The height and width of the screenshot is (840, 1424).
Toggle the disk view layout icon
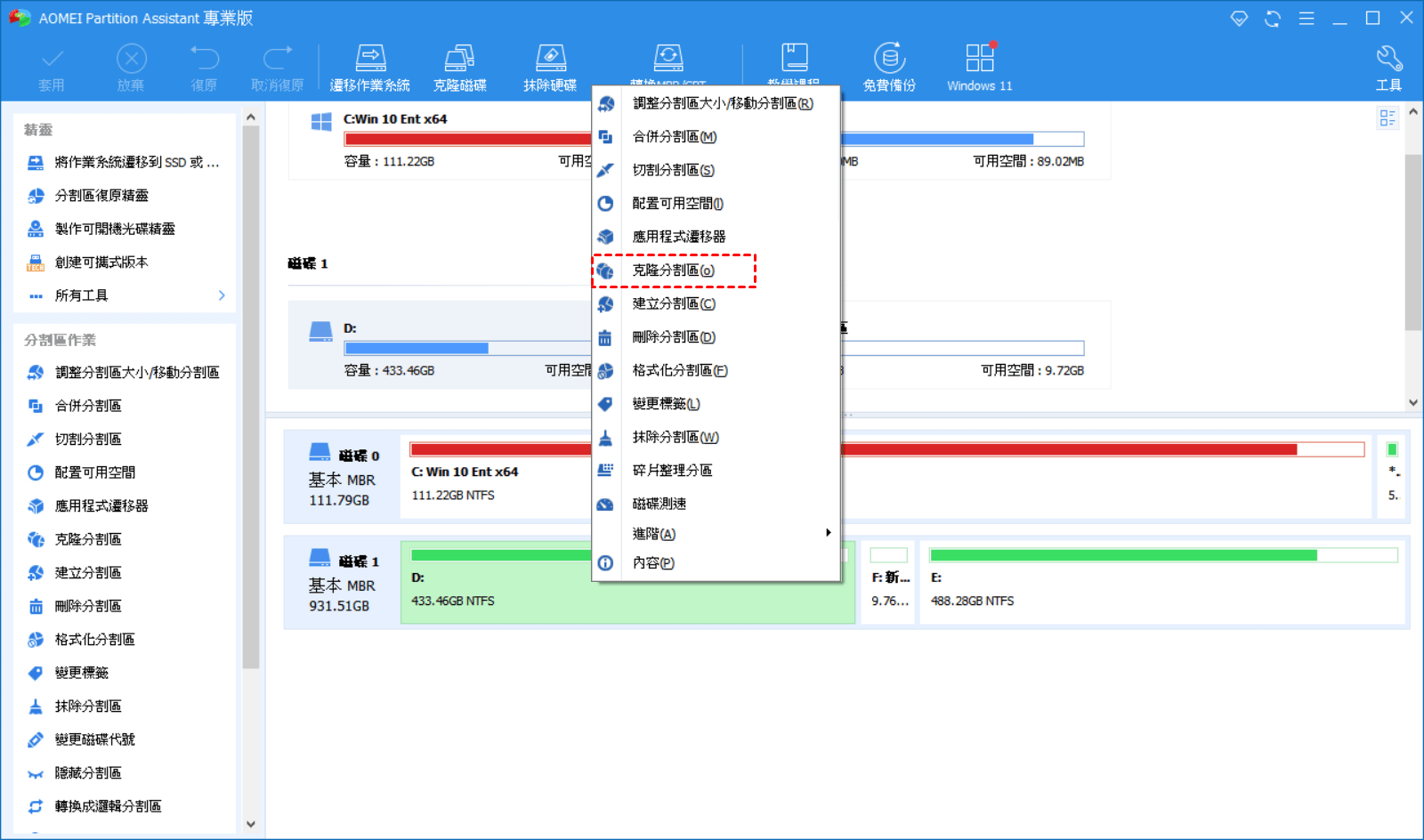(x=1388, y=118)
